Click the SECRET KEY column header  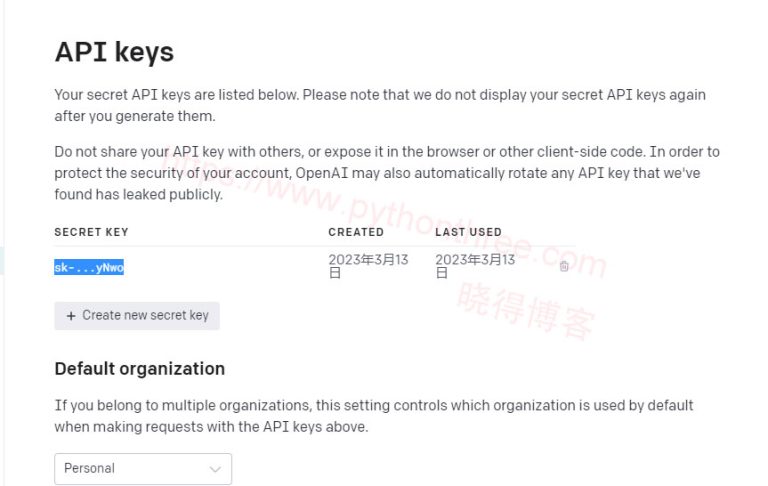pyautogui.click(x=91, y=232)
